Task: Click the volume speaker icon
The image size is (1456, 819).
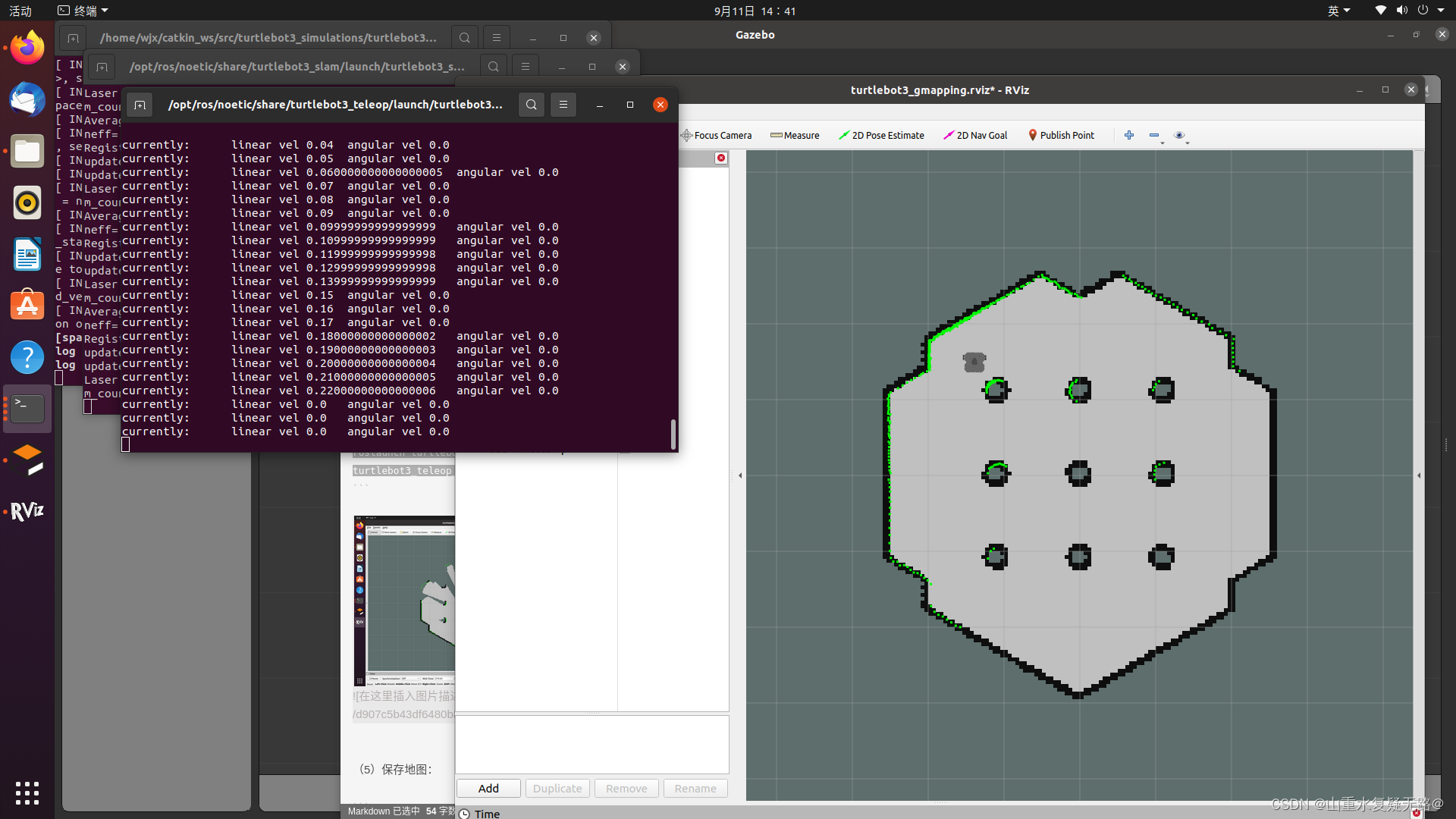Action: point(1401,11)
